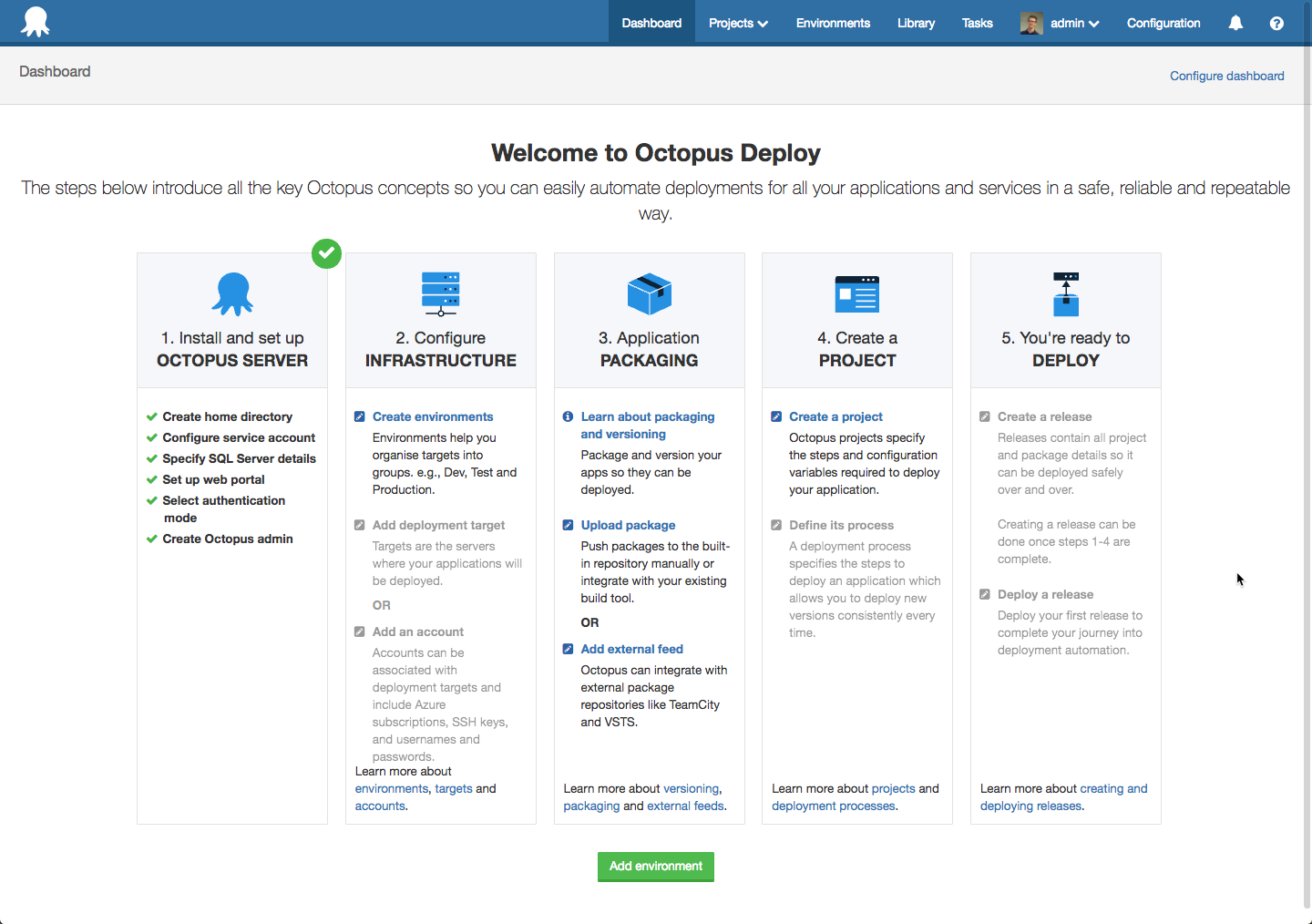Click the blue octopus icon in step 1
Image resolution: width=1312 pixels, height=924 pixels.
click(x=232, y=293)
